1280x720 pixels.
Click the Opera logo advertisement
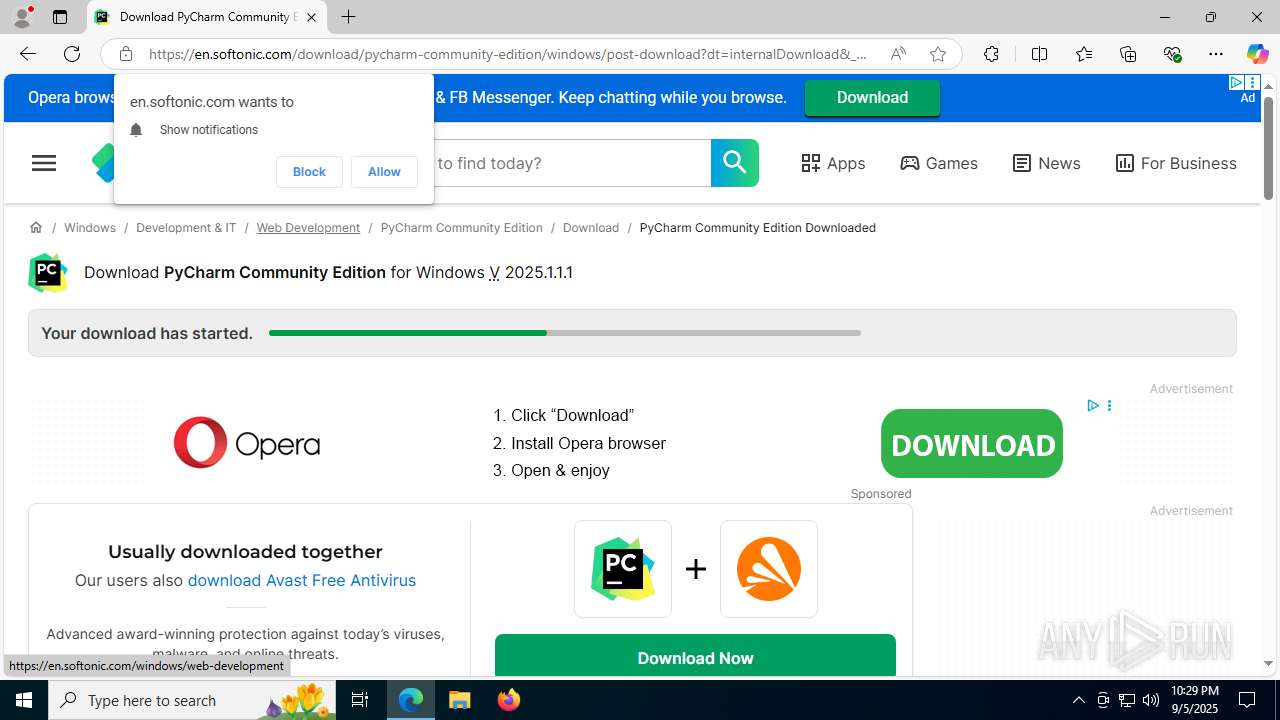coord(247,443)
